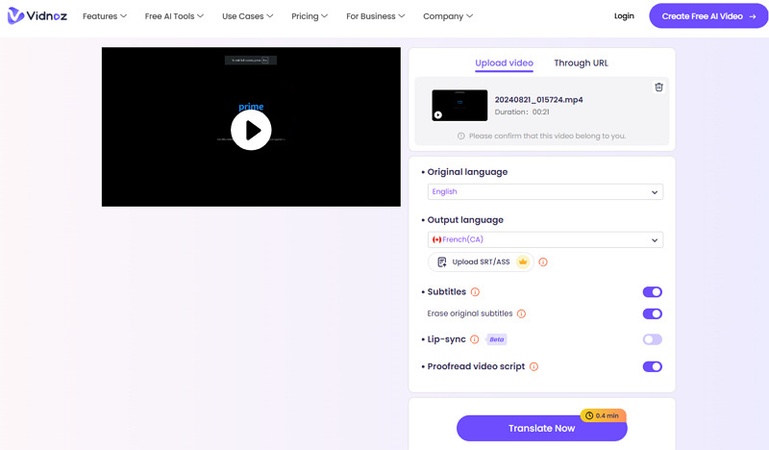Switch to the Through URL tab
This screenshot has width=769, height=450.
581,63
